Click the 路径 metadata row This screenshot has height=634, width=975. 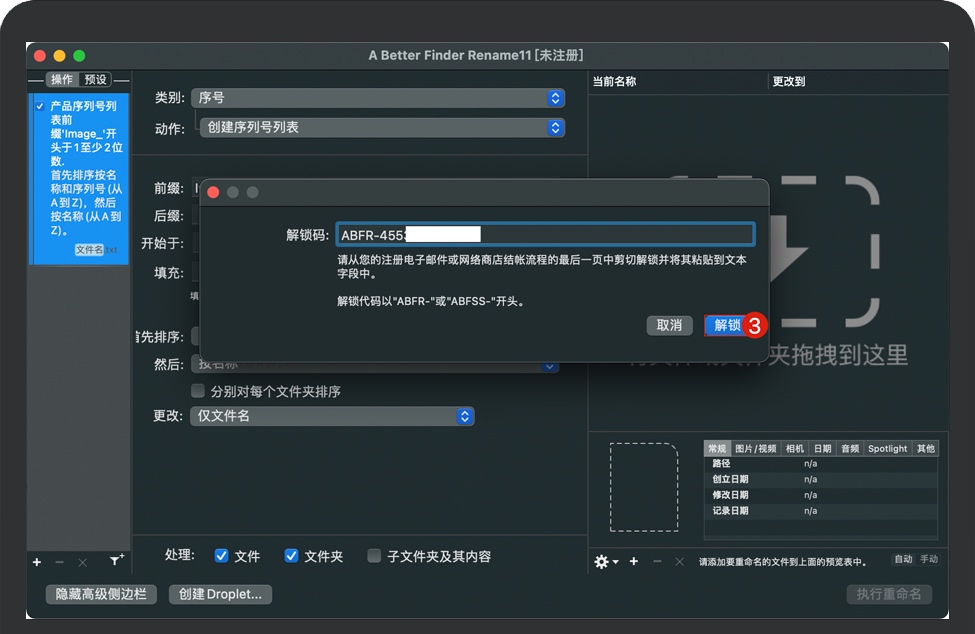pyautogui.click(x=821, y=464)
